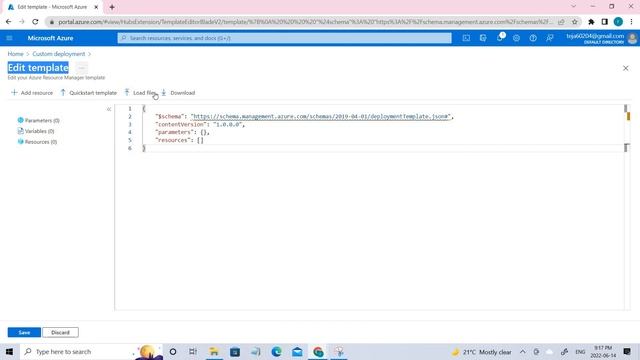Toggle the browser side panel icon

[604, 22]
